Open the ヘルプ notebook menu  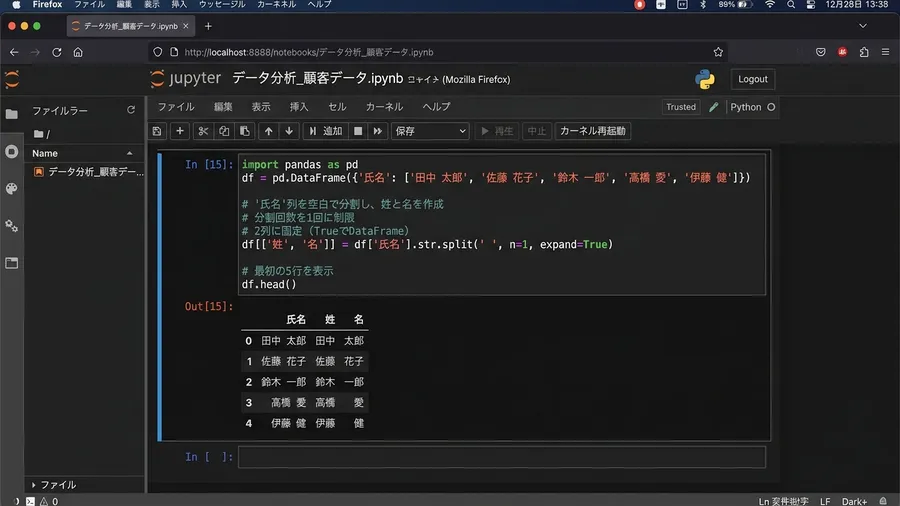tap(437, 107)
